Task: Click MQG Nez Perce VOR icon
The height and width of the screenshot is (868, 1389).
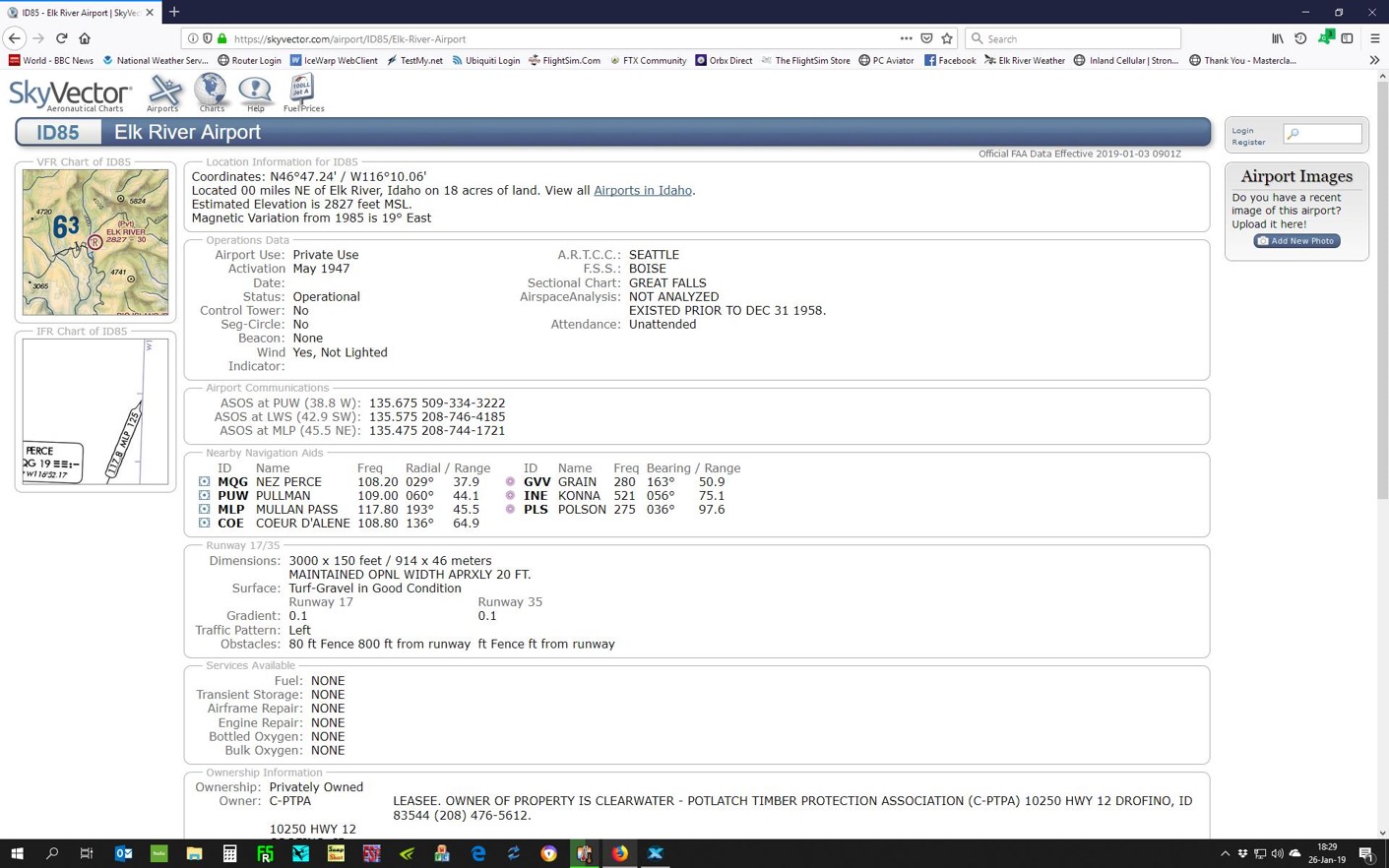Action: tap(204, 482)
